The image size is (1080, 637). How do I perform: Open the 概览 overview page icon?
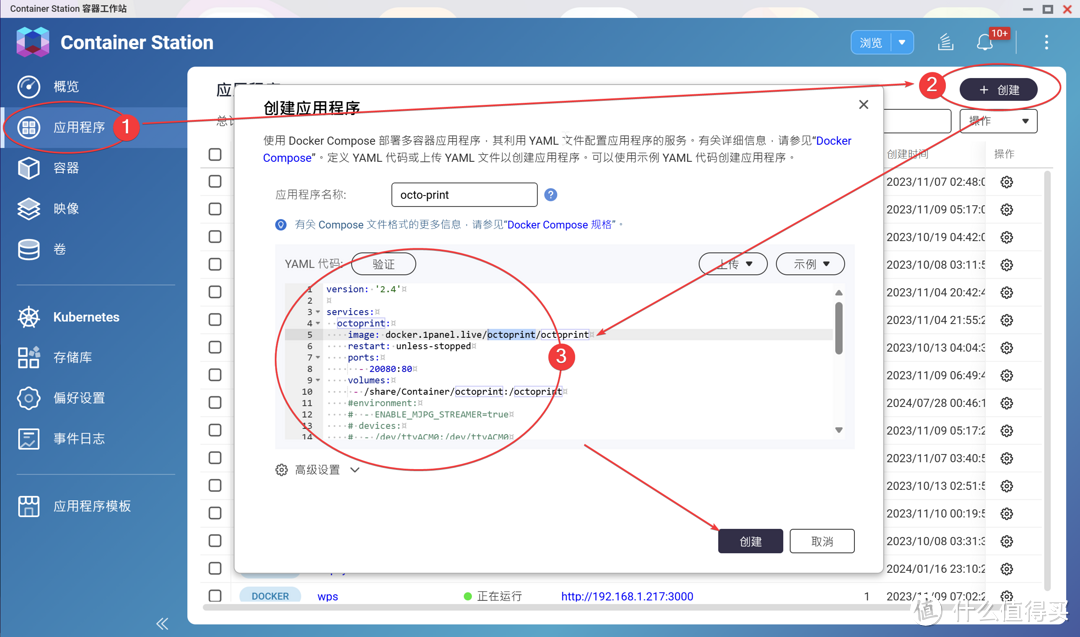click(x=28, y=87)
